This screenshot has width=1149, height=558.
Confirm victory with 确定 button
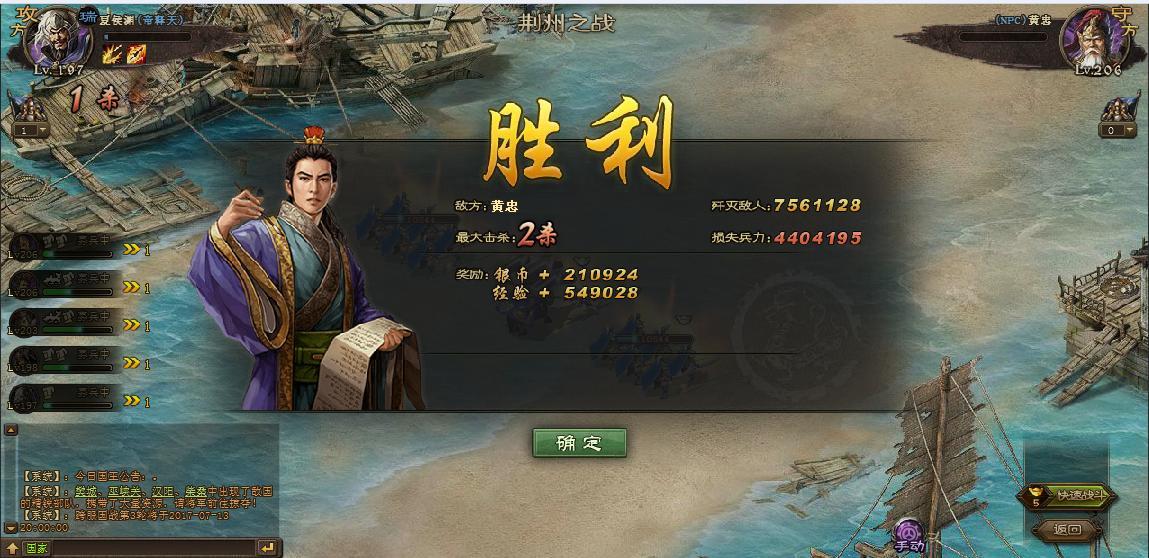[580, 443]
